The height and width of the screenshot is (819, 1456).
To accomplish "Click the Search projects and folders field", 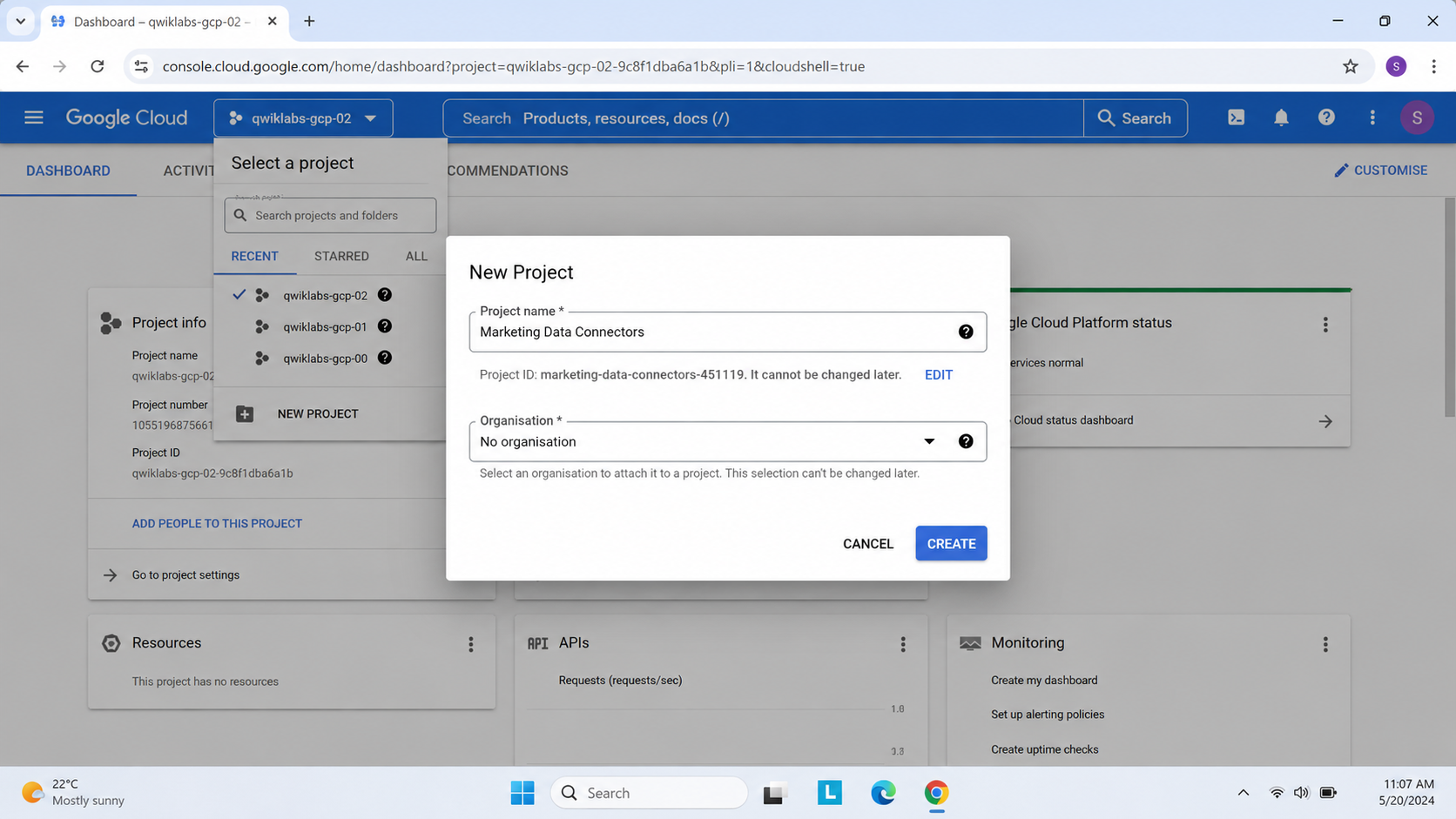I will tap(330, 215).
